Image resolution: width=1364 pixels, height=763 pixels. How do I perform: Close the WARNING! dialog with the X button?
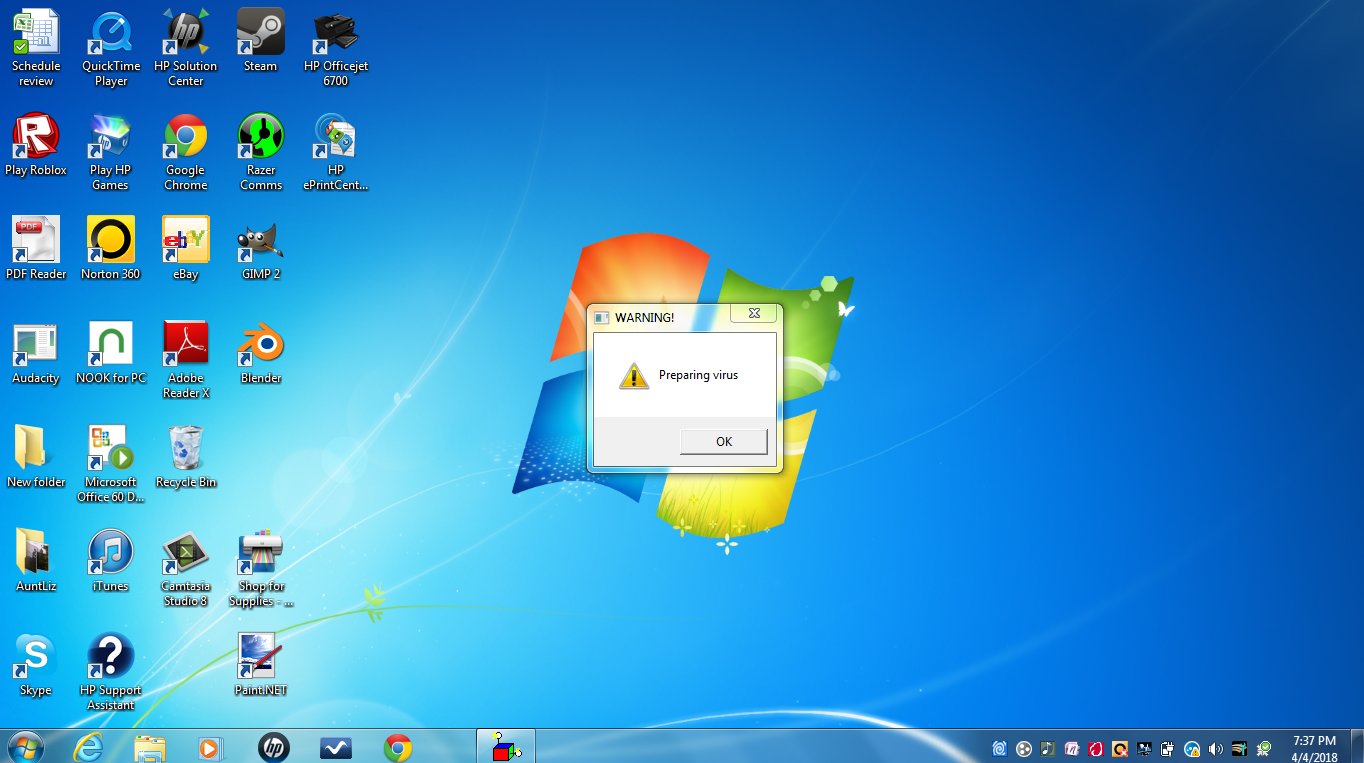pos(754,314)
